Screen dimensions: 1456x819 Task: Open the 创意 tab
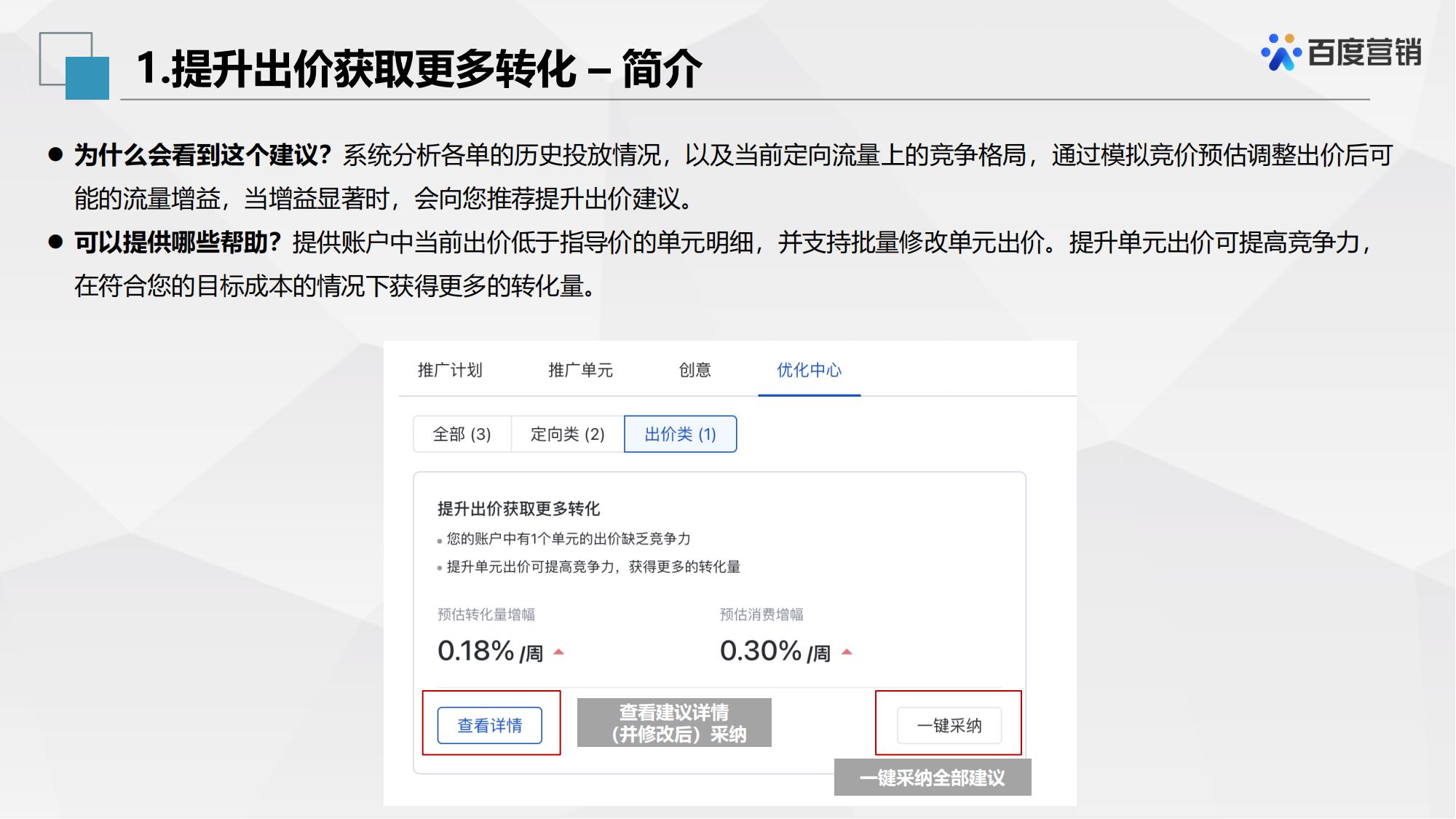[695, 370]
